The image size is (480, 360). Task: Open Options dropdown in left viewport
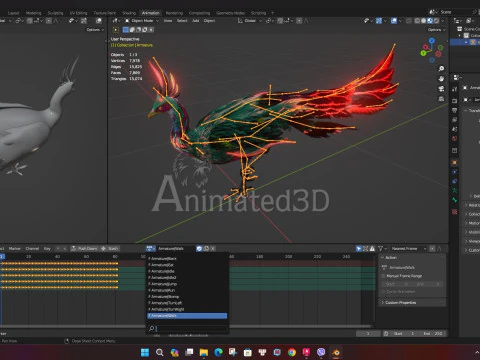tap(95, 30)
